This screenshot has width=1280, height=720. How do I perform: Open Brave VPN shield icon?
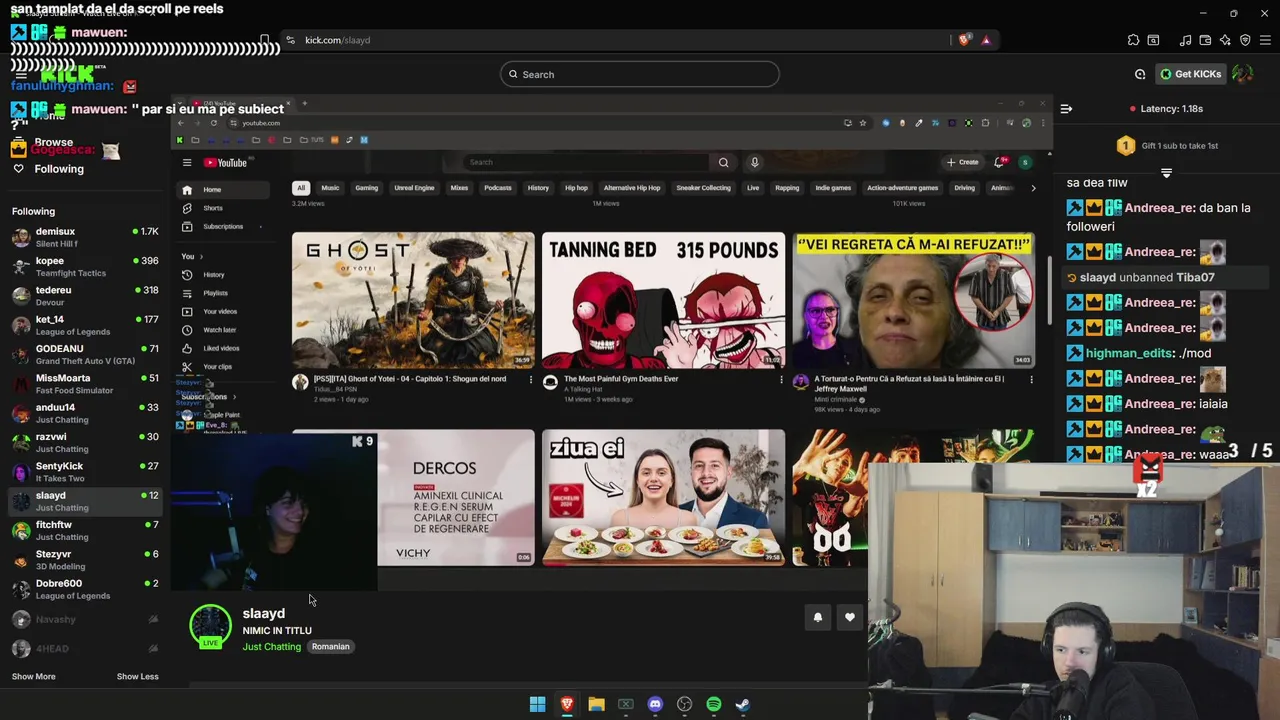tap(1245, 40)
